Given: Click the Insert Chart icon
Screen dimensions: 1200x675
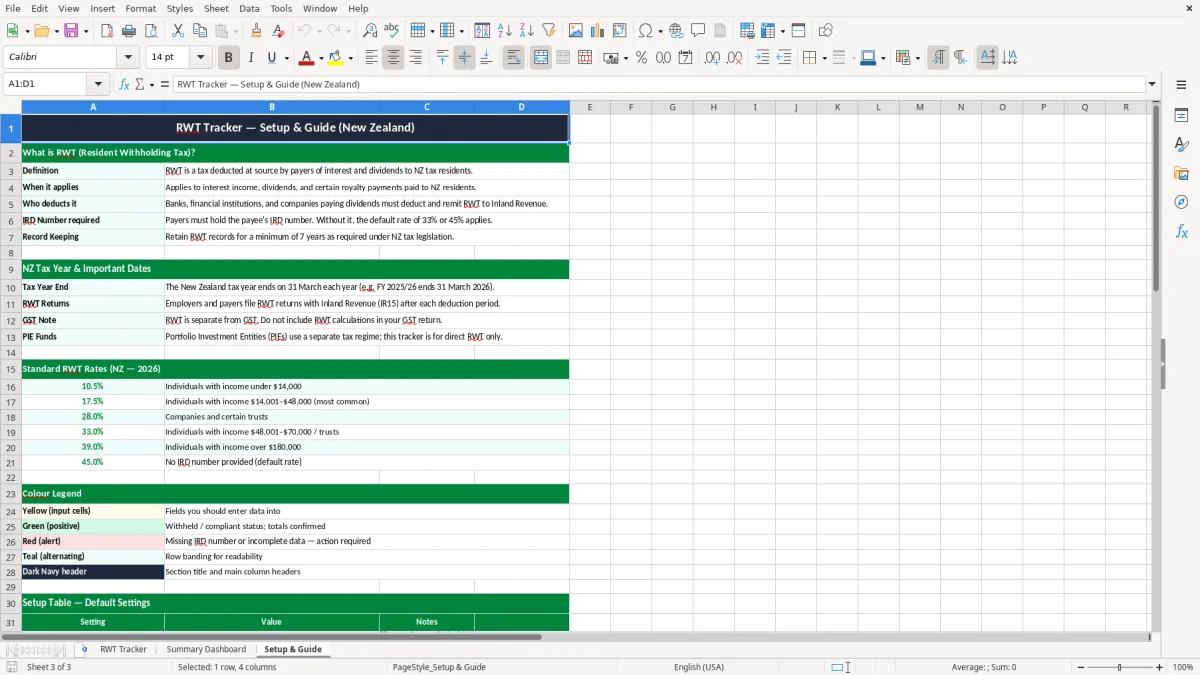Looking at the screenshot, I should coord(598,31).
